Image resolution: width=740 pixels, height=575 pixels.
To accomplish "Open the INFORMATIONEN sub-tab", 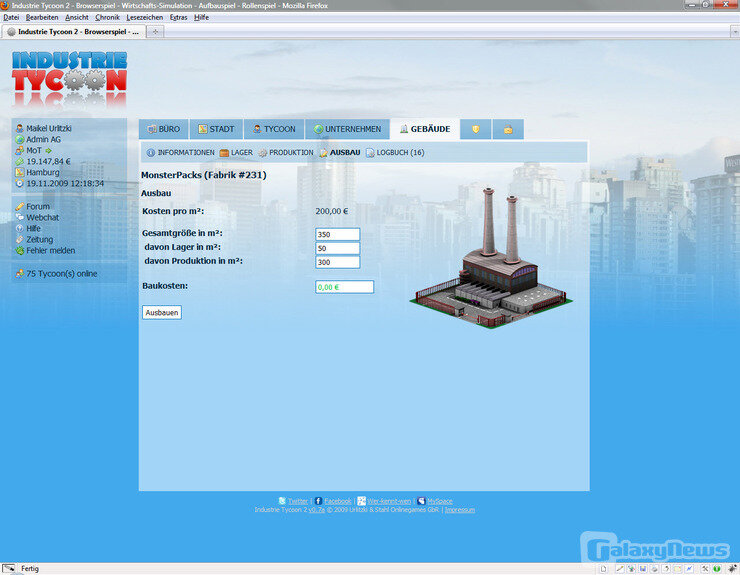I will pos(180,152).
